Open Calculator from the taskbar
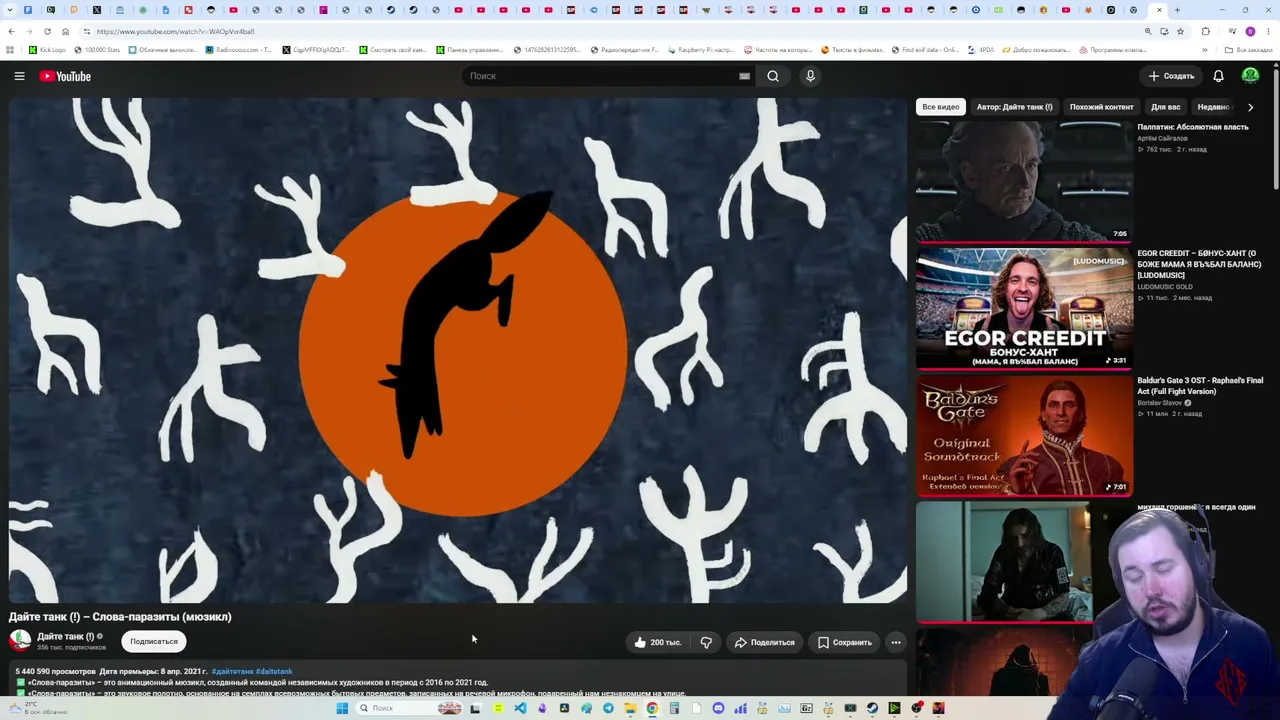This screenshot has height=720, width=1280. (x=674, y=708)
